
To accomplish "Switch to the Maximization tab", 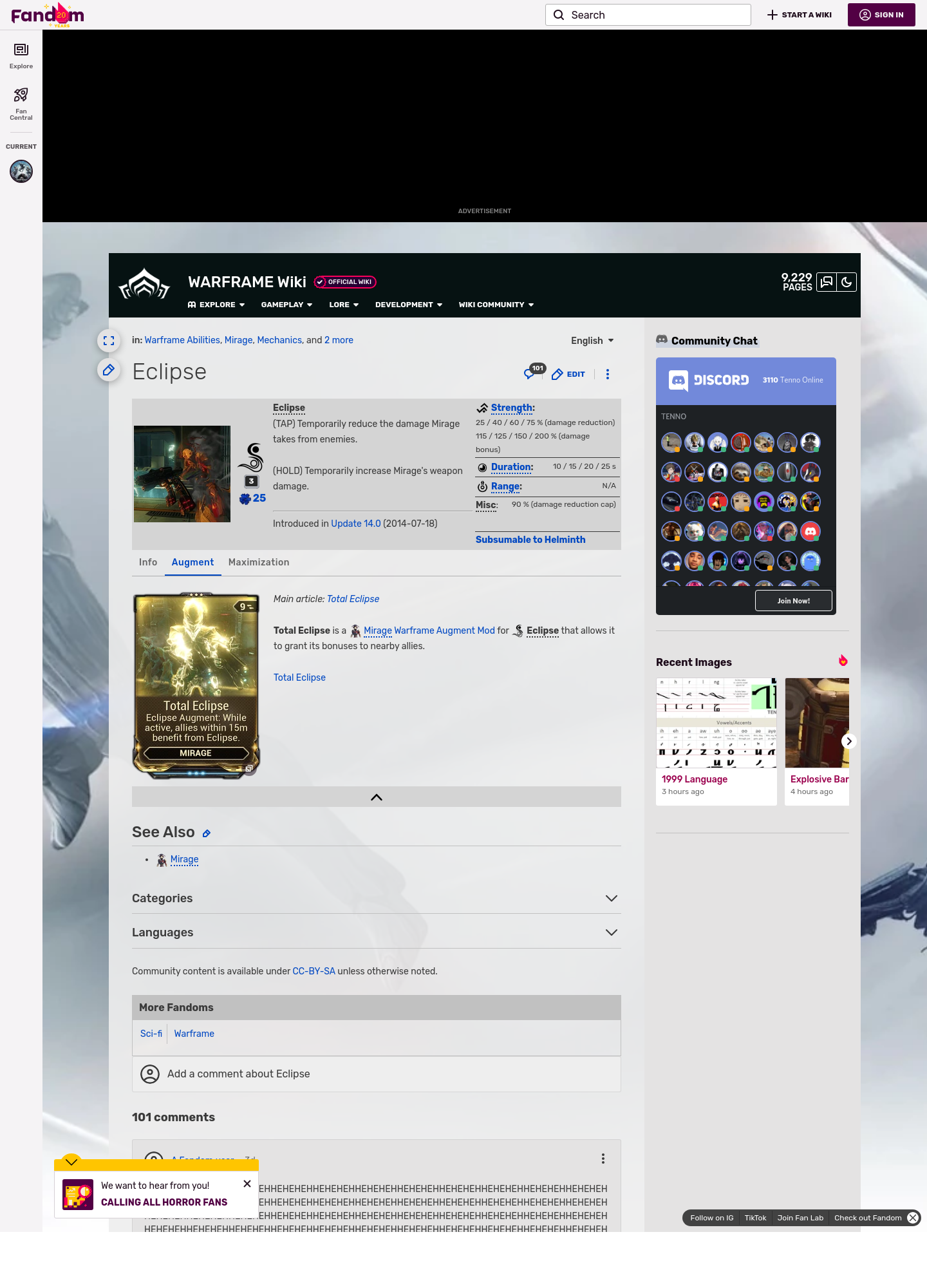I will pos(259,562).
